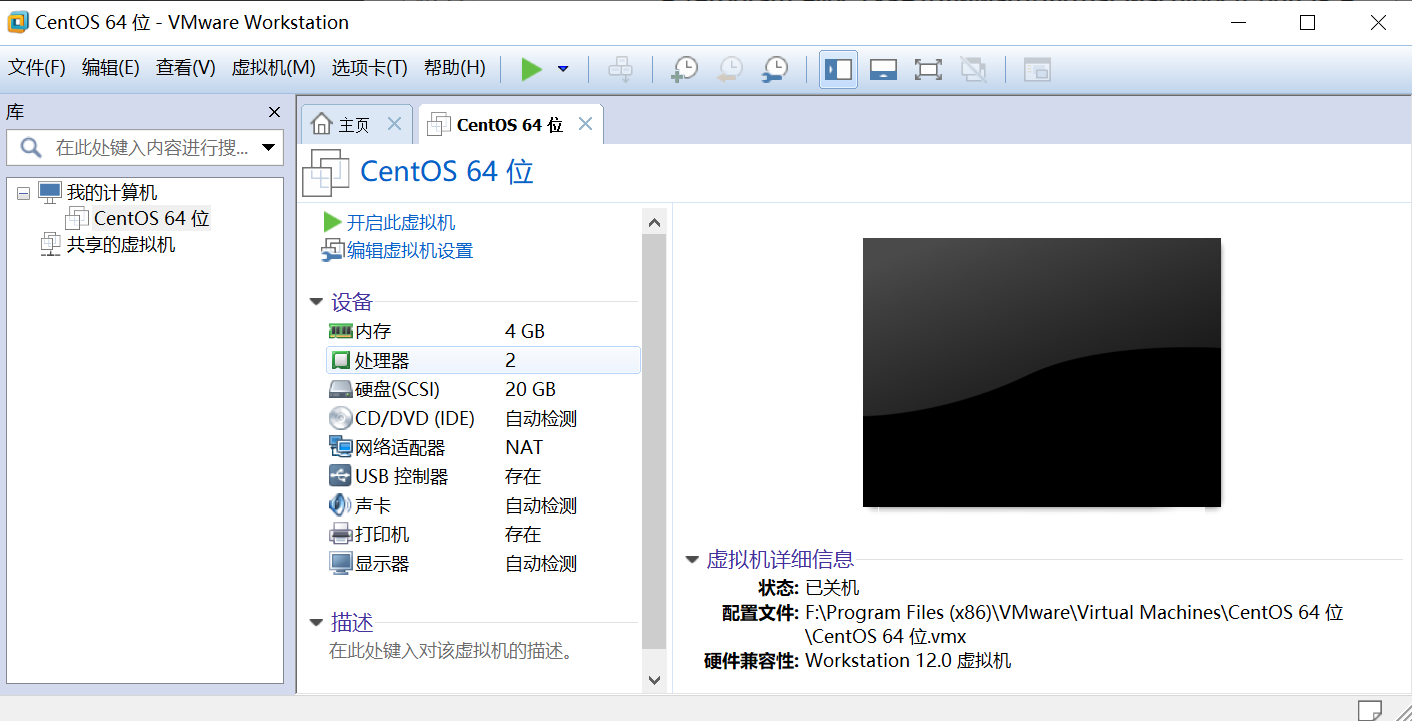Toggle the library sidebar view icon

(x=838, y=69)
